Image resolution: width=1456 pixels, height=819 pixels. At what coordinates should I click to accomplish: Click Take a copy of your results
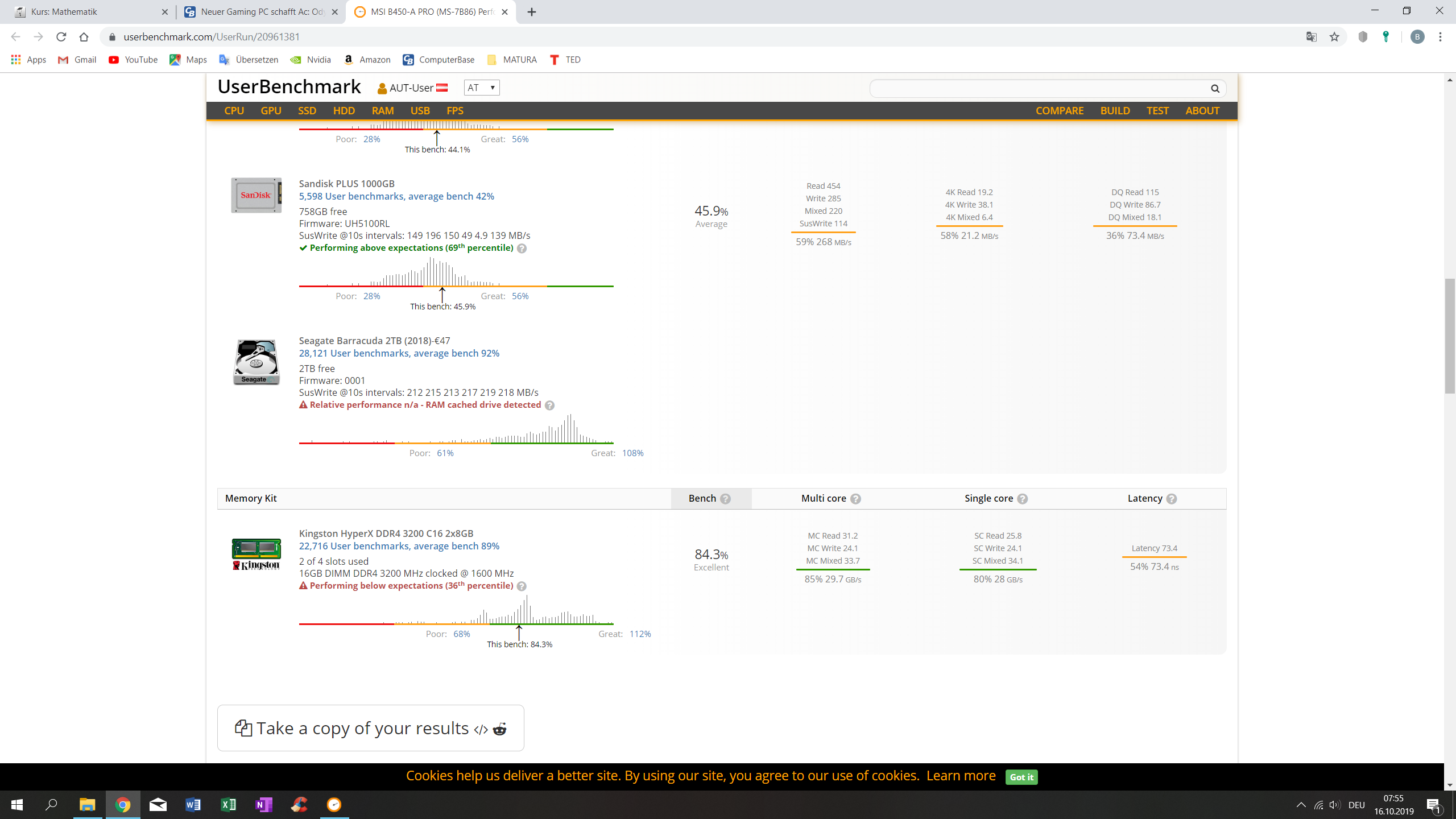coord(362,729)
